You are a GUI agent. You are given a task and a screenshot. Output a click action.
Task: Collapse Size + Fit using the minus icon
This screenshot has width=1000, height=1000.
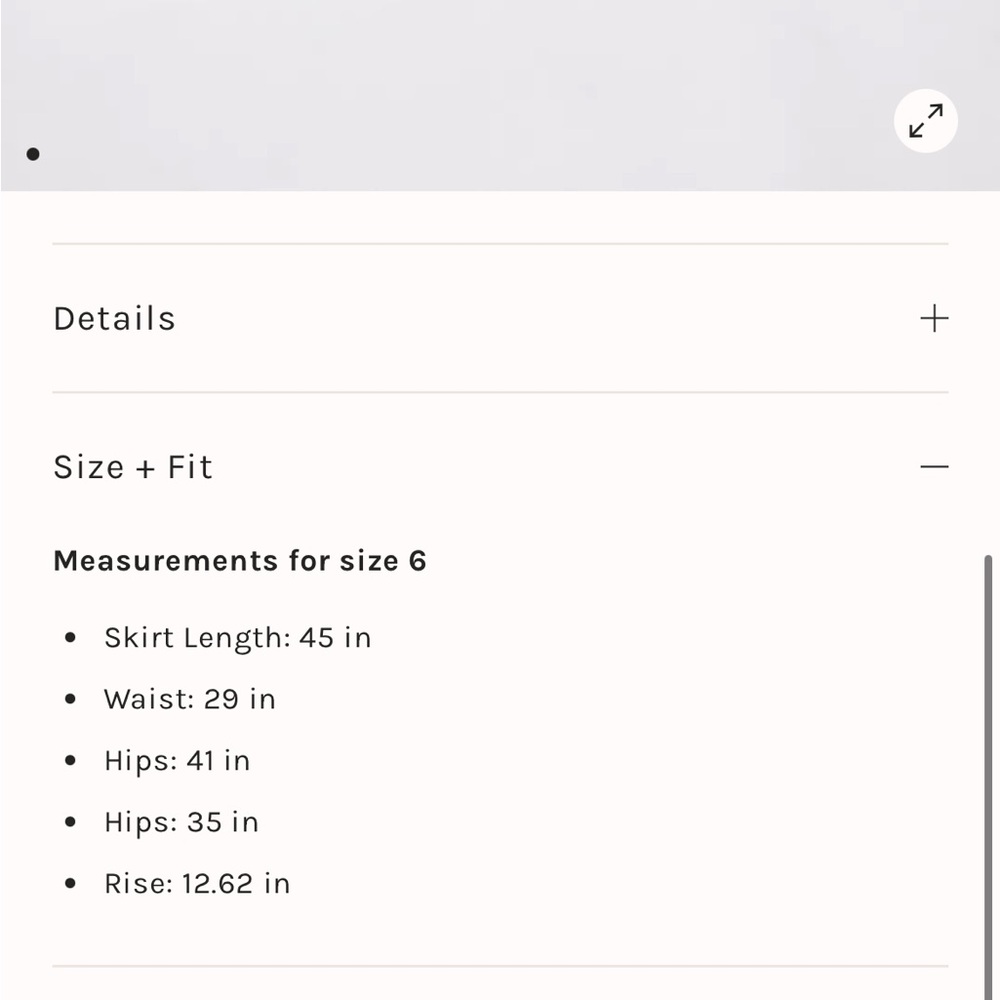click(x=934, y=467)
